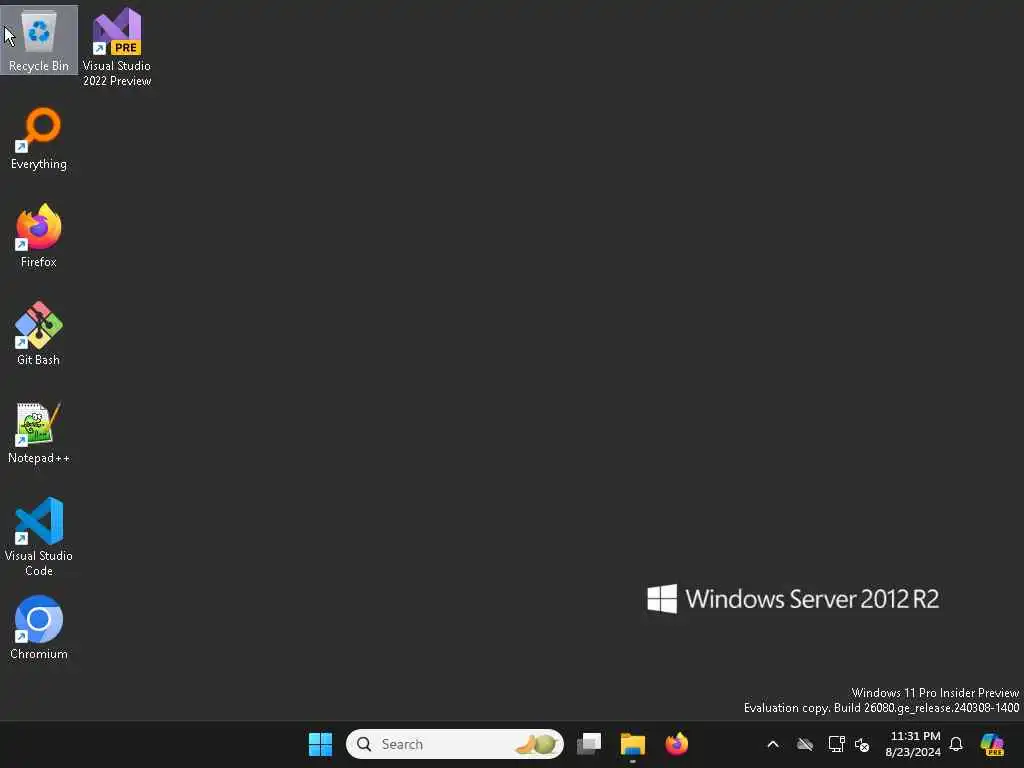Image resolution: width=1024 pixels, height=768 pixels.
Task: Open the notification bell
Action: (x=956, y=744)
